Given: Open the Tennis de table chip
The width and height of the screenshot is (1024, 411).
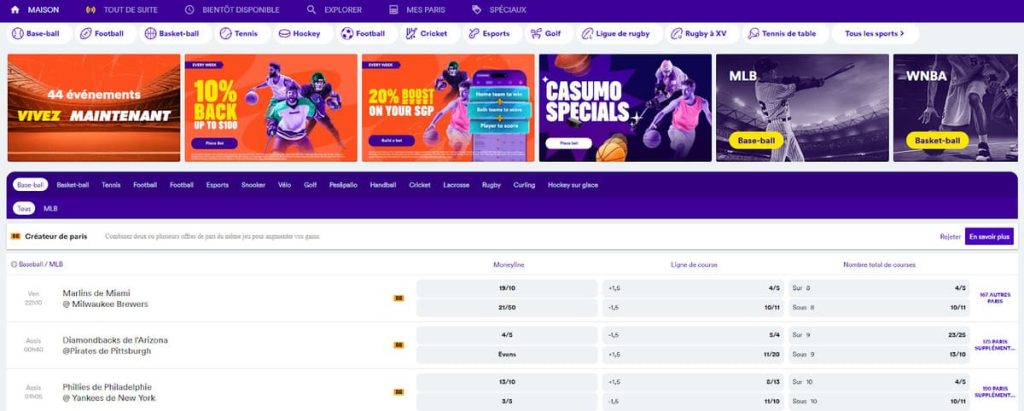Looking at the screenshot, I should [782, 33].
